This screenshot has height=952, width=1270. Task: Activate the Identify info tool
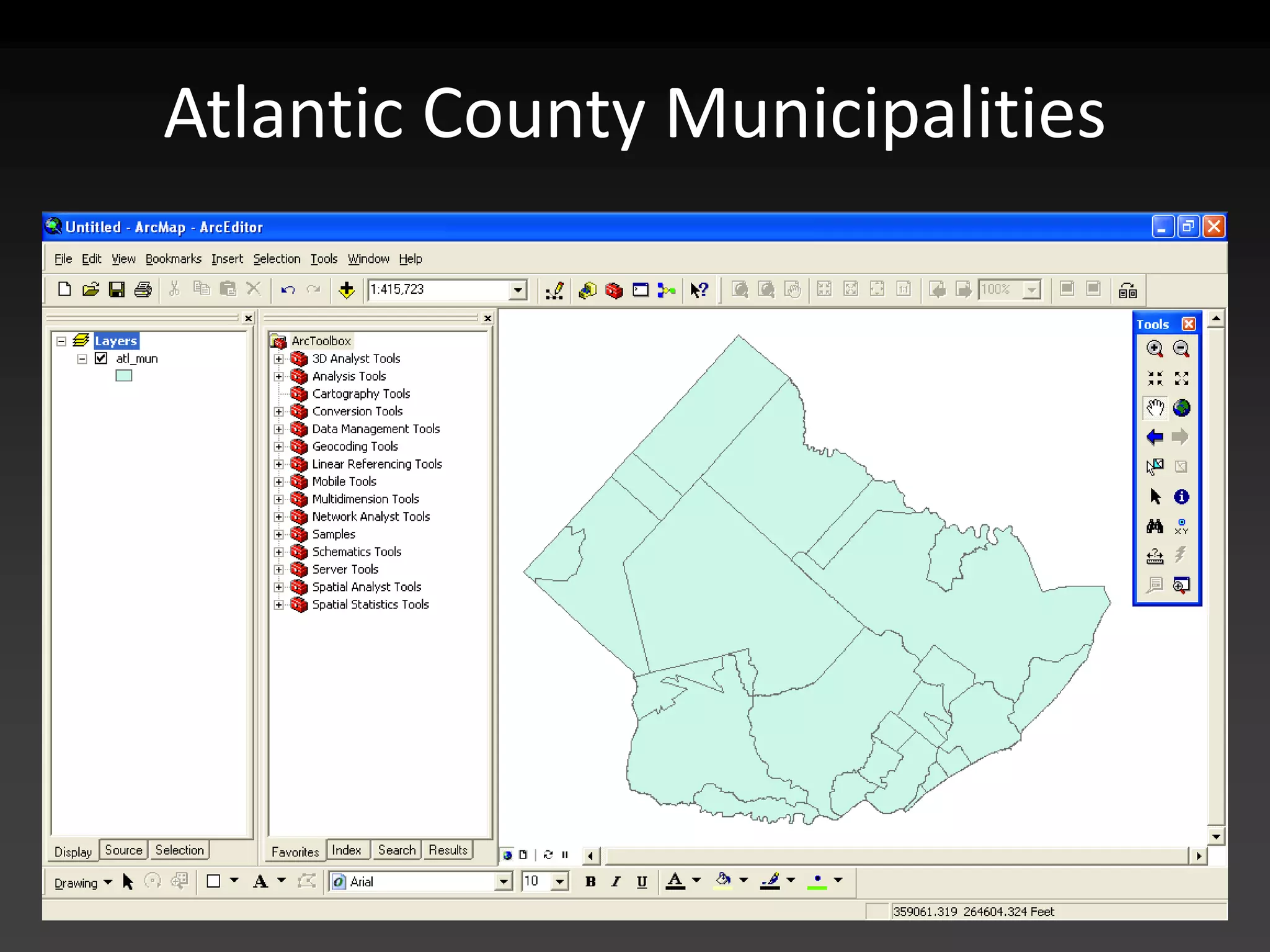(1181, 496)
